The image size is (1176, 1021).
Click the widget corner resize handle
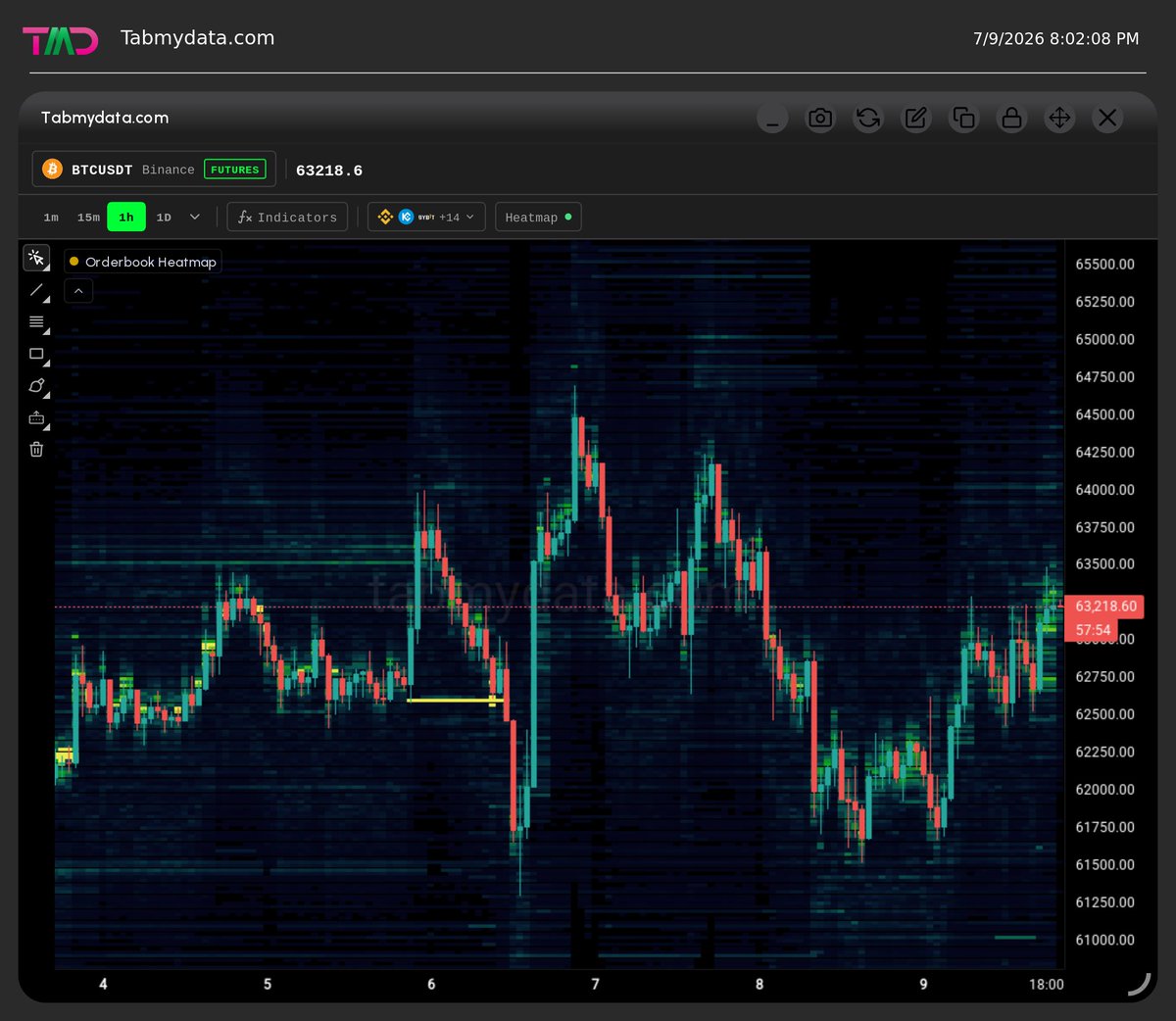click(1140, 984)
